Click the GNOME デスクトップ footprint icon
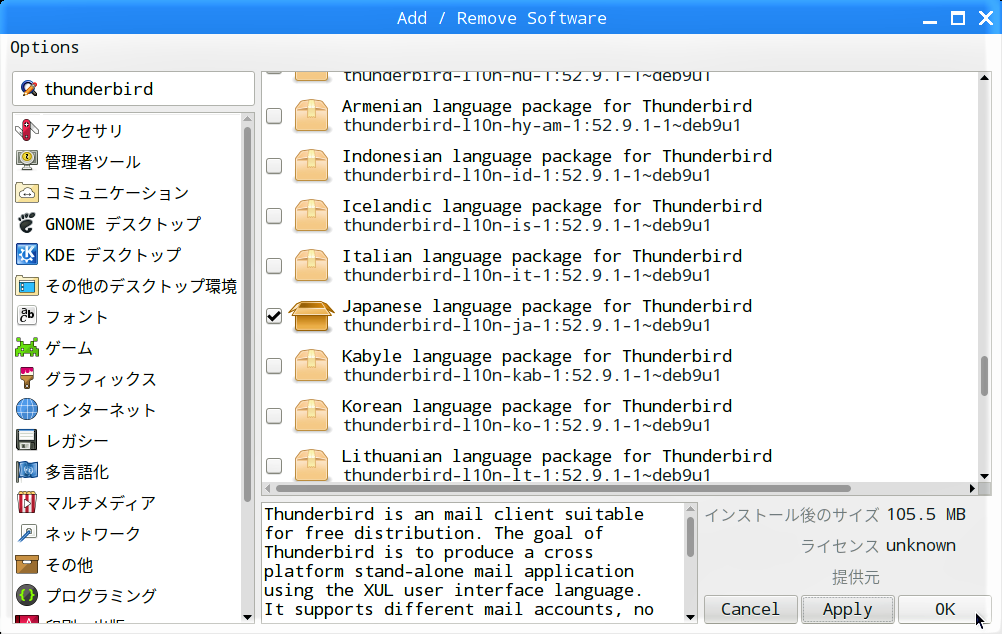The width and height of the screenshot is (1002, 634). [x=27, y=223]
